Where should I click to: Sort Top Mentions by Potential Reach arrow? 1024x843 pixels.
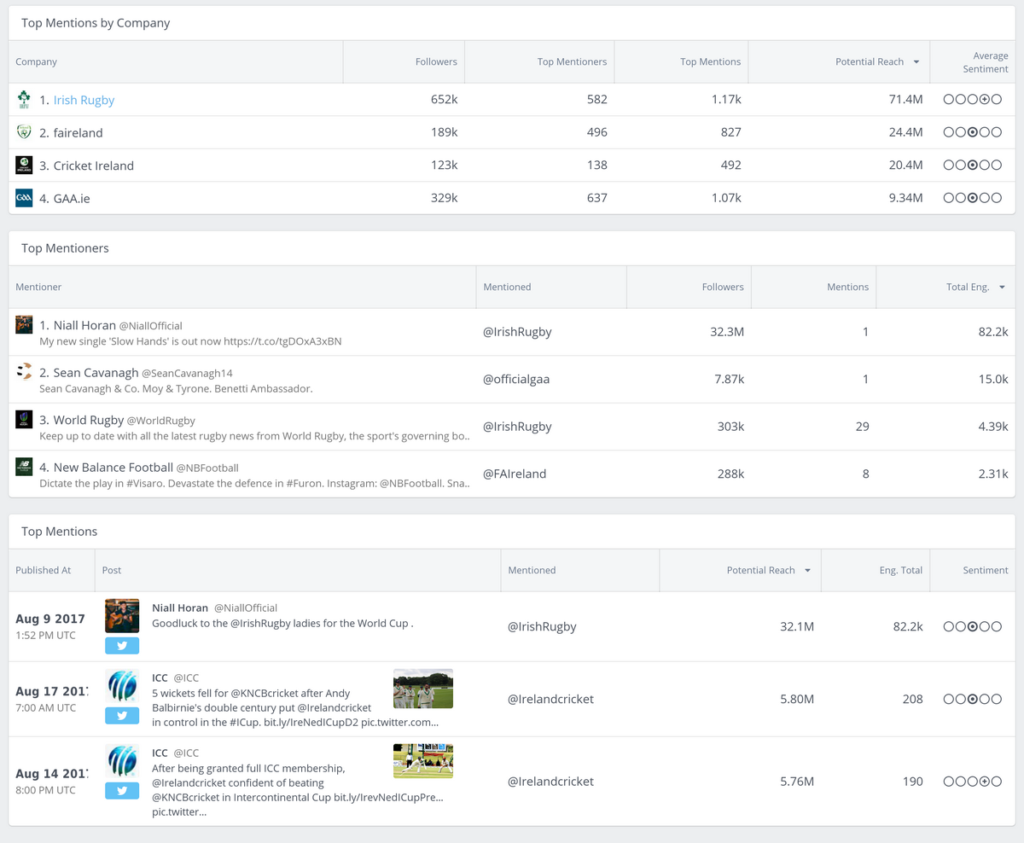pos(807,570)
